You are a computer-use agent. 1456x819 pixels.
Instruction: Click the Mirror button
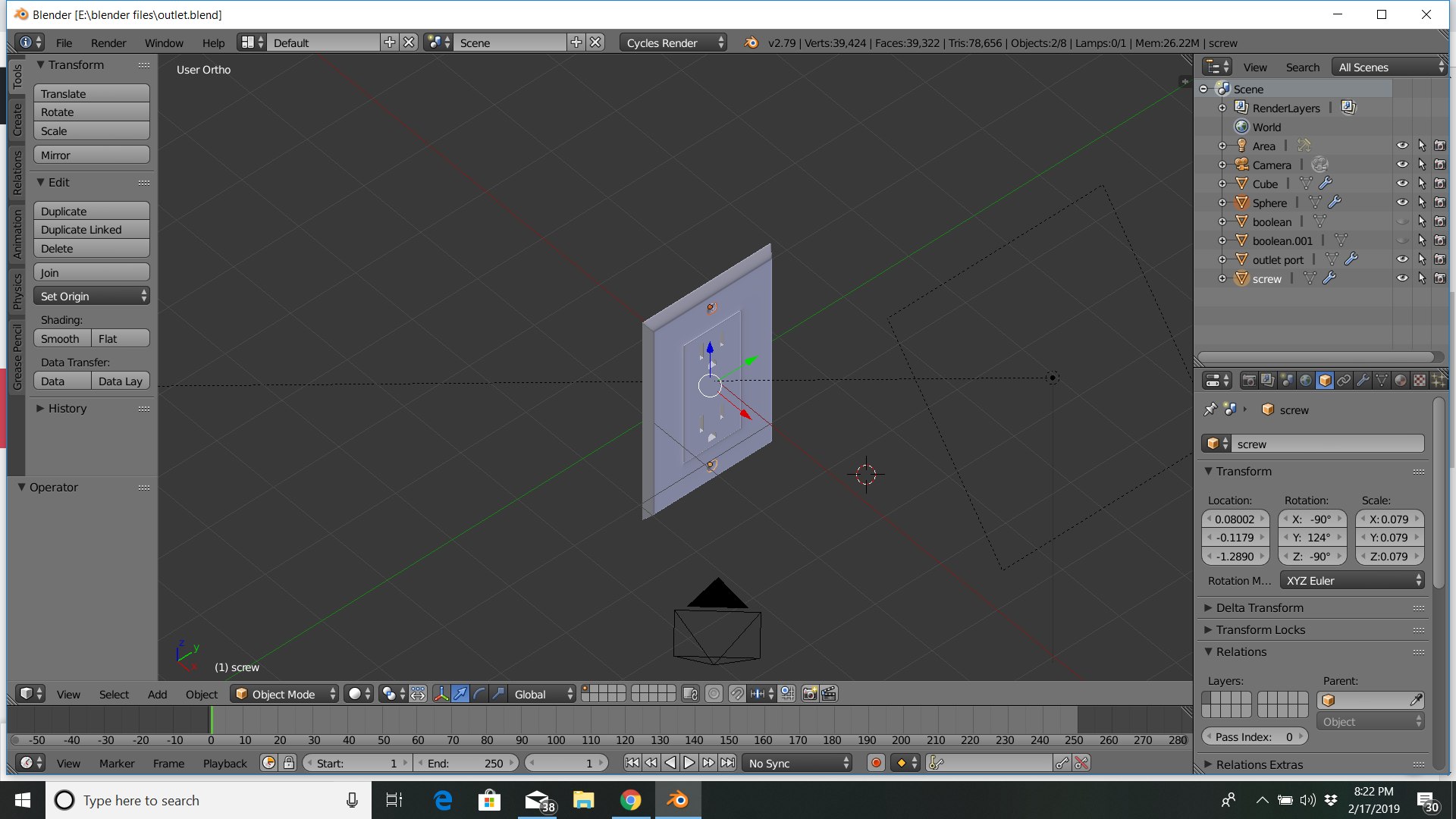(92, 155)
